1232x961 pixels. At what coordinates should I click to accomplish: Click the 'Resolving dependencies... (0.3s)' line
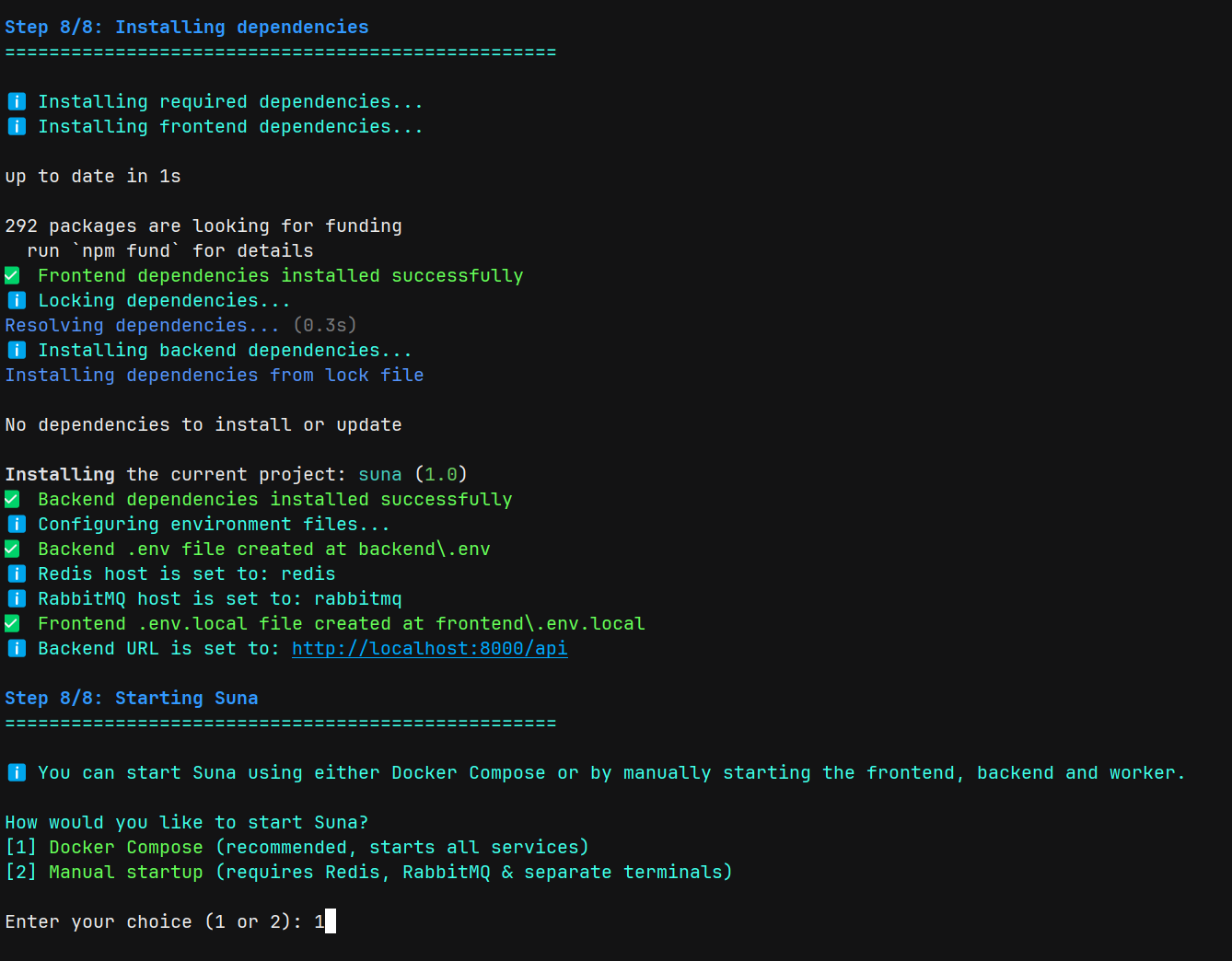(x=180, y=325)
